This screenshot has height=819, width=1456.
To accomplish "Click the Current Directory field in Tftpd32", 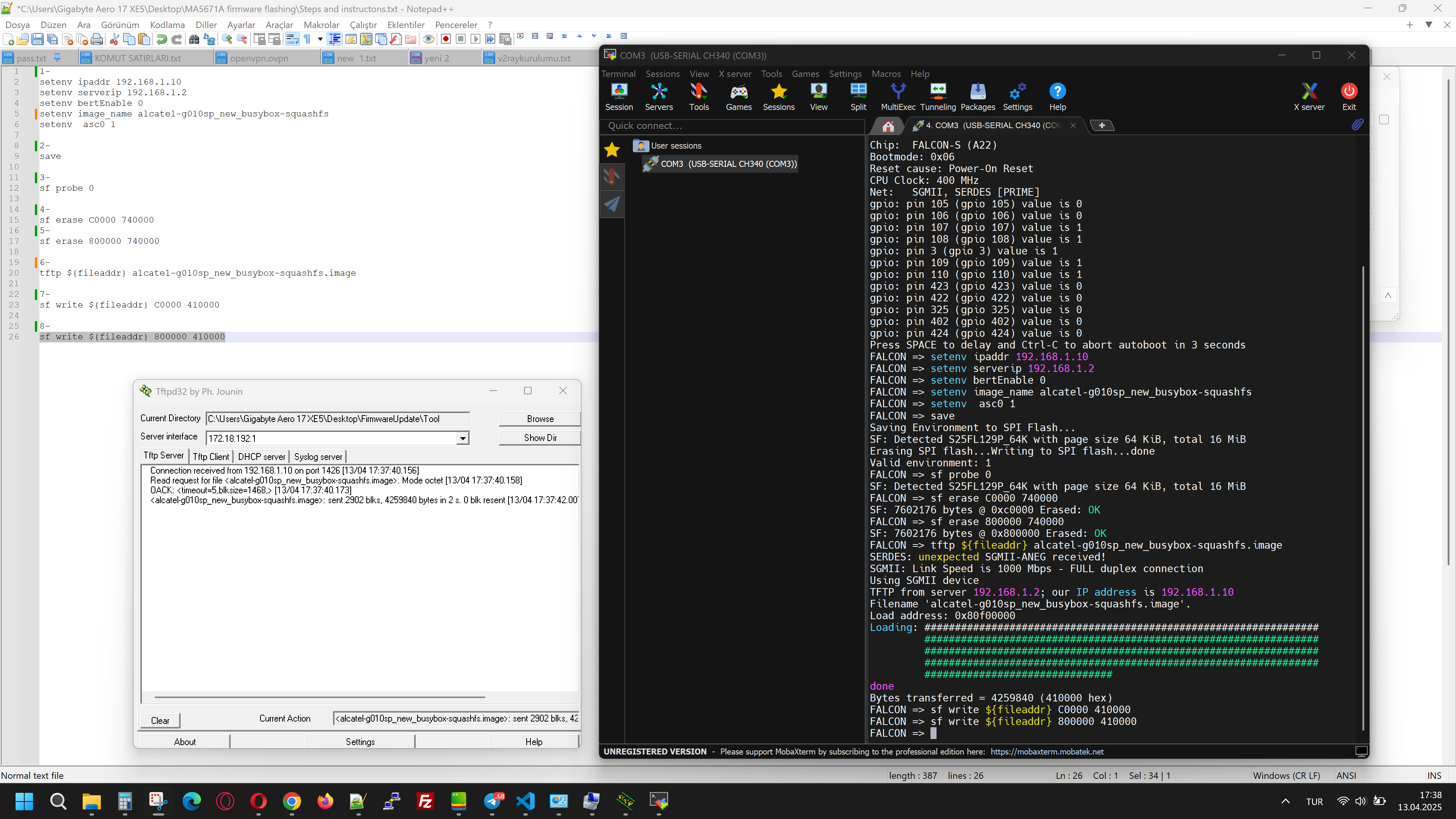I will pyautogui.click(x=337, y=419).
